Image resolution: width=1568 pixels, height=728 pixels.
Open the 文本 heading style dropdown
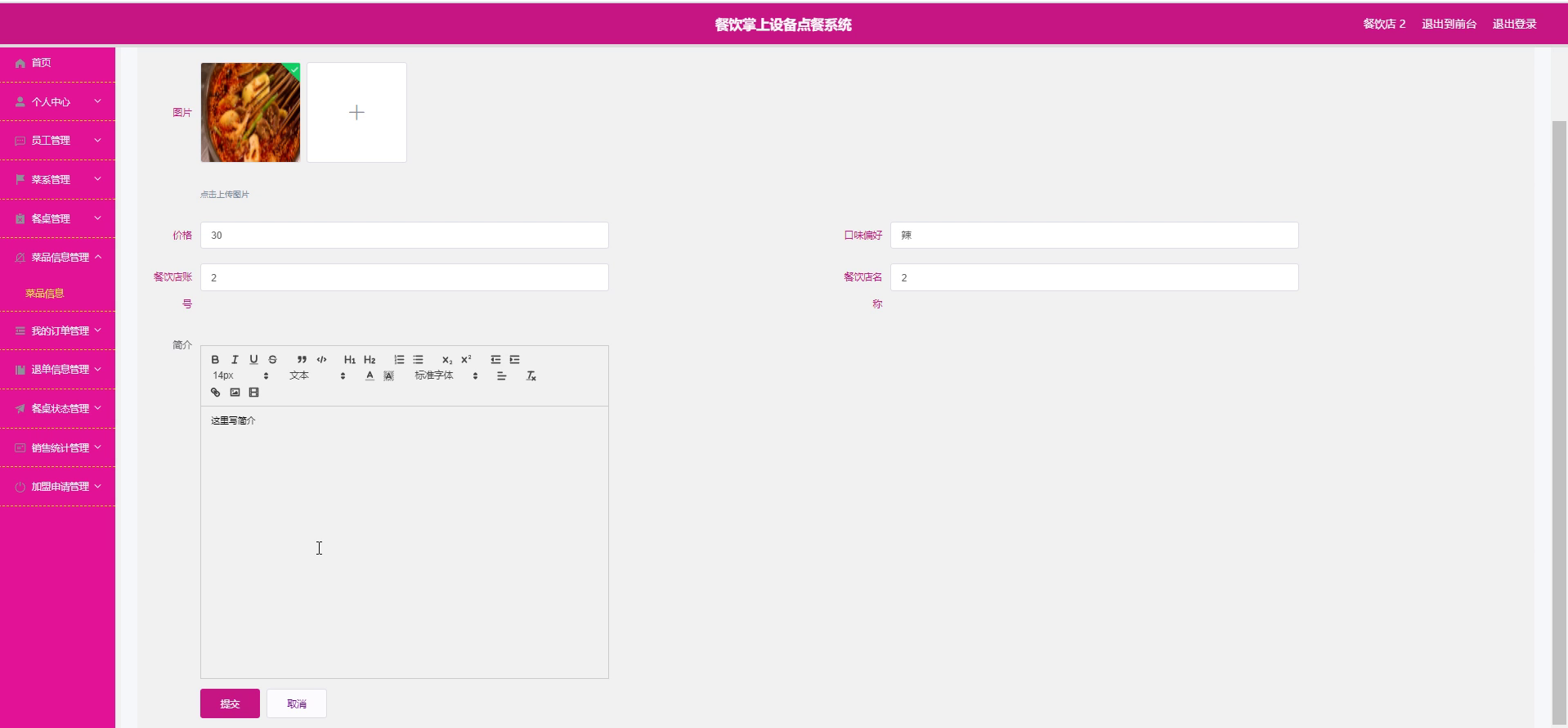317,376
